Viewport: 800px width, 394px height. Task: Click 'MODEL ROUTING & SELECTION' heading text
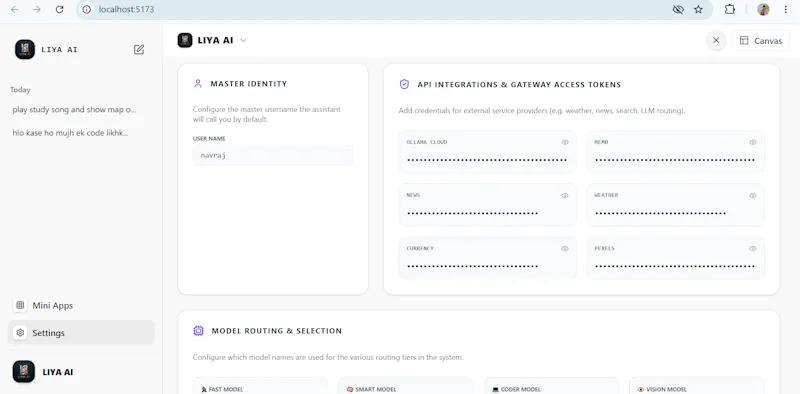tap(277, 331)
